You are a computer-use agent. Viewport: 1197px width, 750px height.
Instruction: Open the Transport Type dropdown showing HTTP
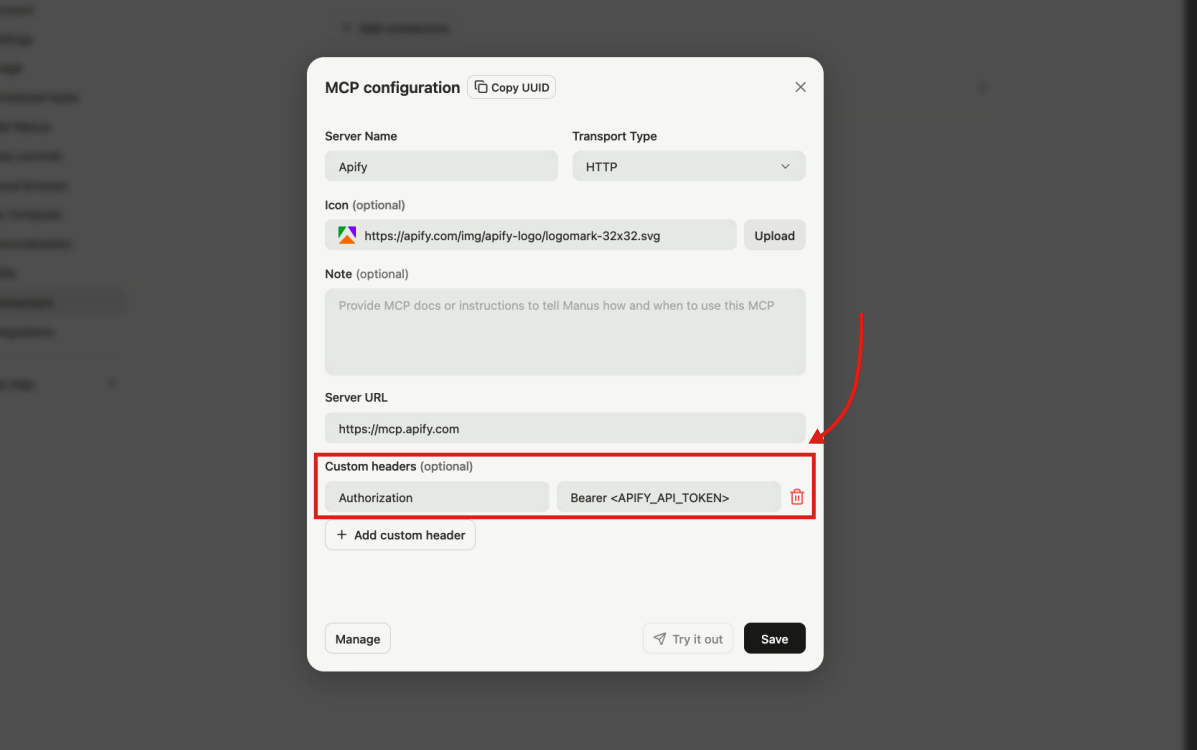(688, 166)
